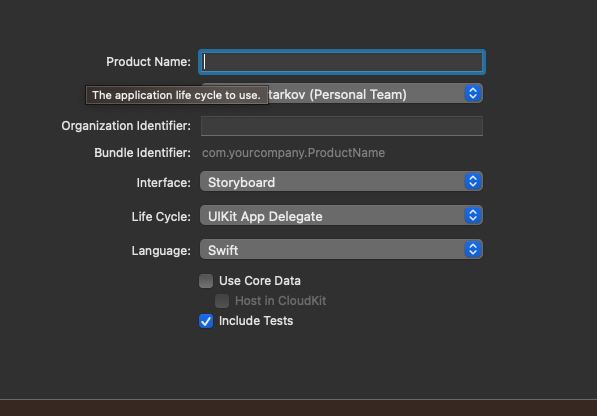
Task: Click the Life Cycle field label
Action: click(x=161, y=217)
